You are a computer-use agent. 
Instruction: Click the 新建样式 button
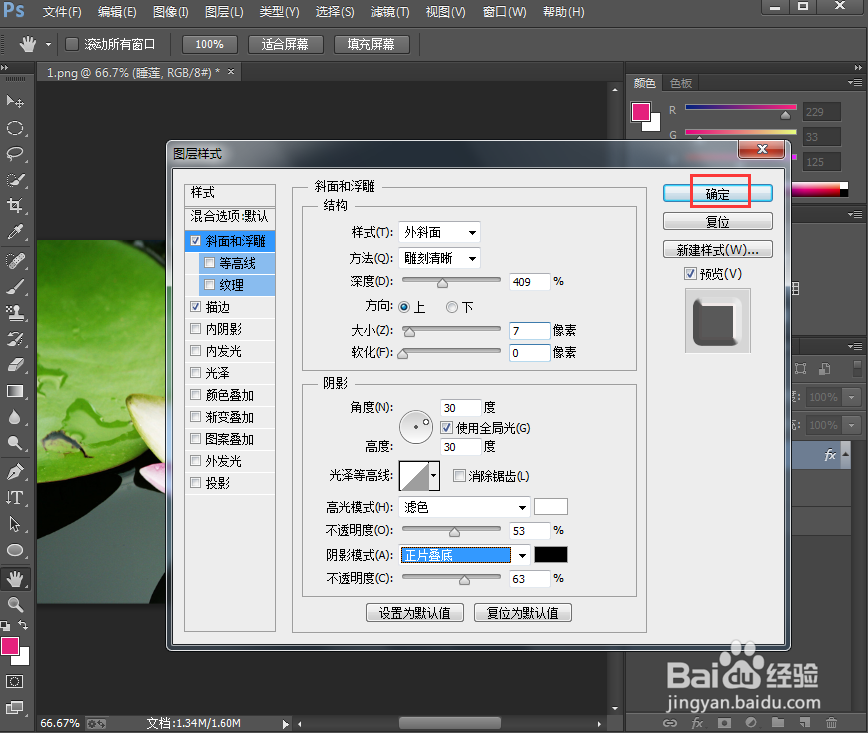tap(716, 249)
